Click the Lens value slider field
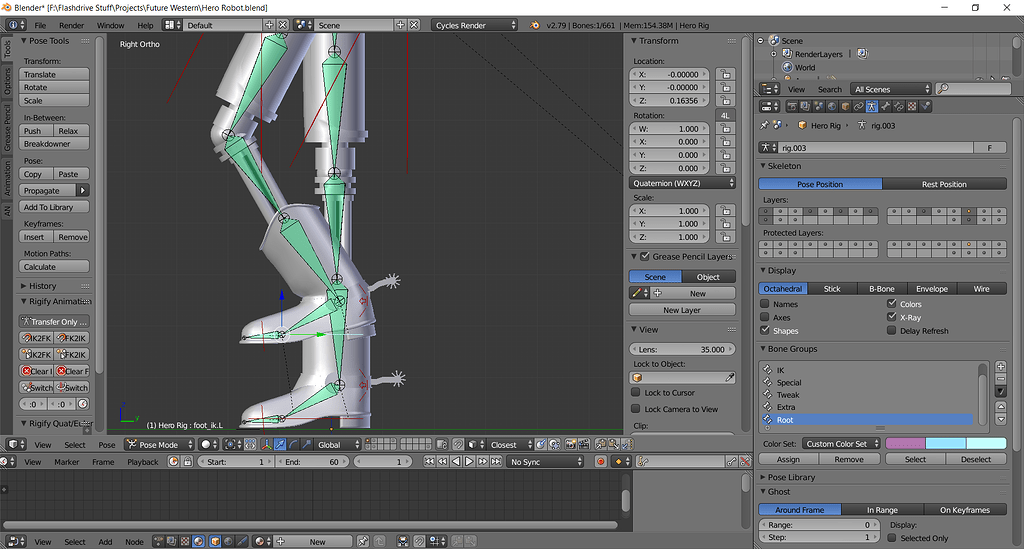This screenshot has width=1024, height=549. (682, 349)
